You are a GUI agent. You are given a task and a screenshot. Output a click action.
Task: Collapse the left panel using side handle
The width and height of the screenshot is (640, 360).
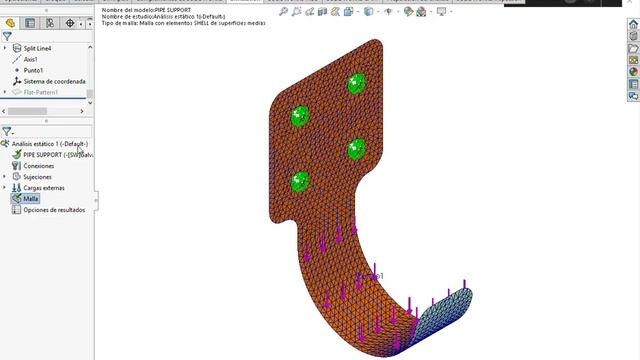click(x=96, y=200)
